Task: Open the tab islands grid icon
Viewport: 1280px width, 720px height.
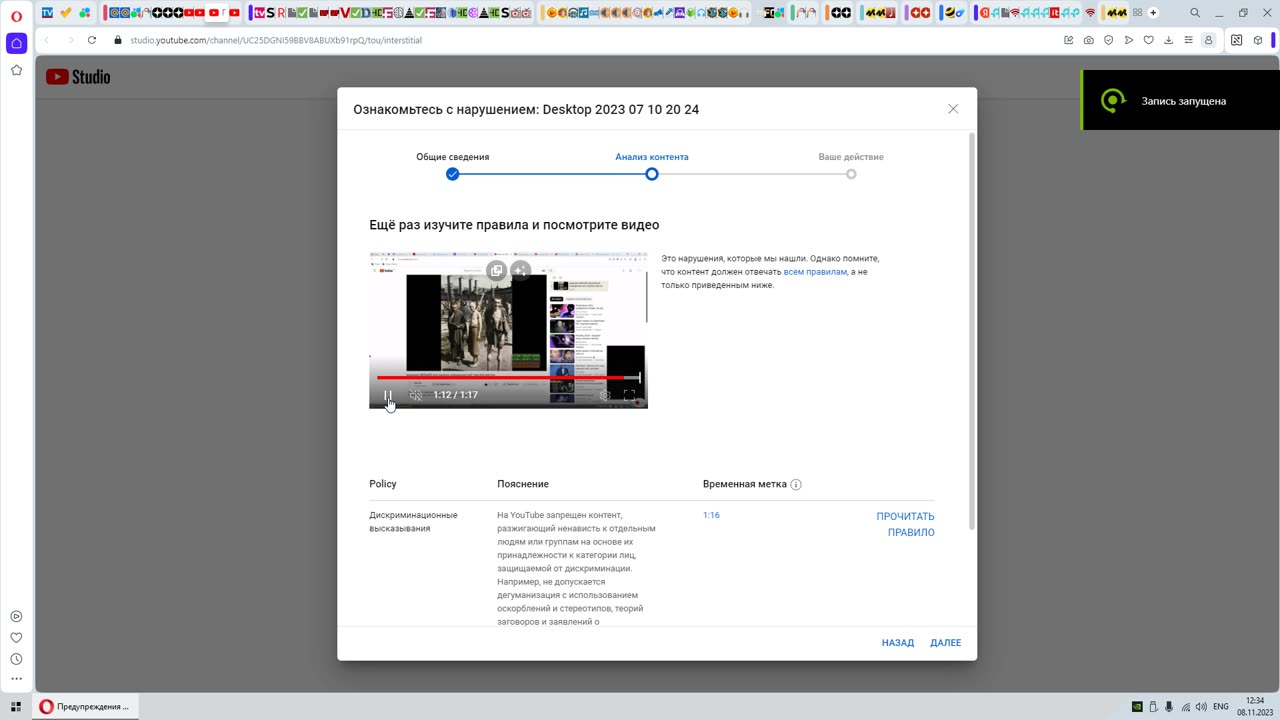Action: (x=1137, y=13)
